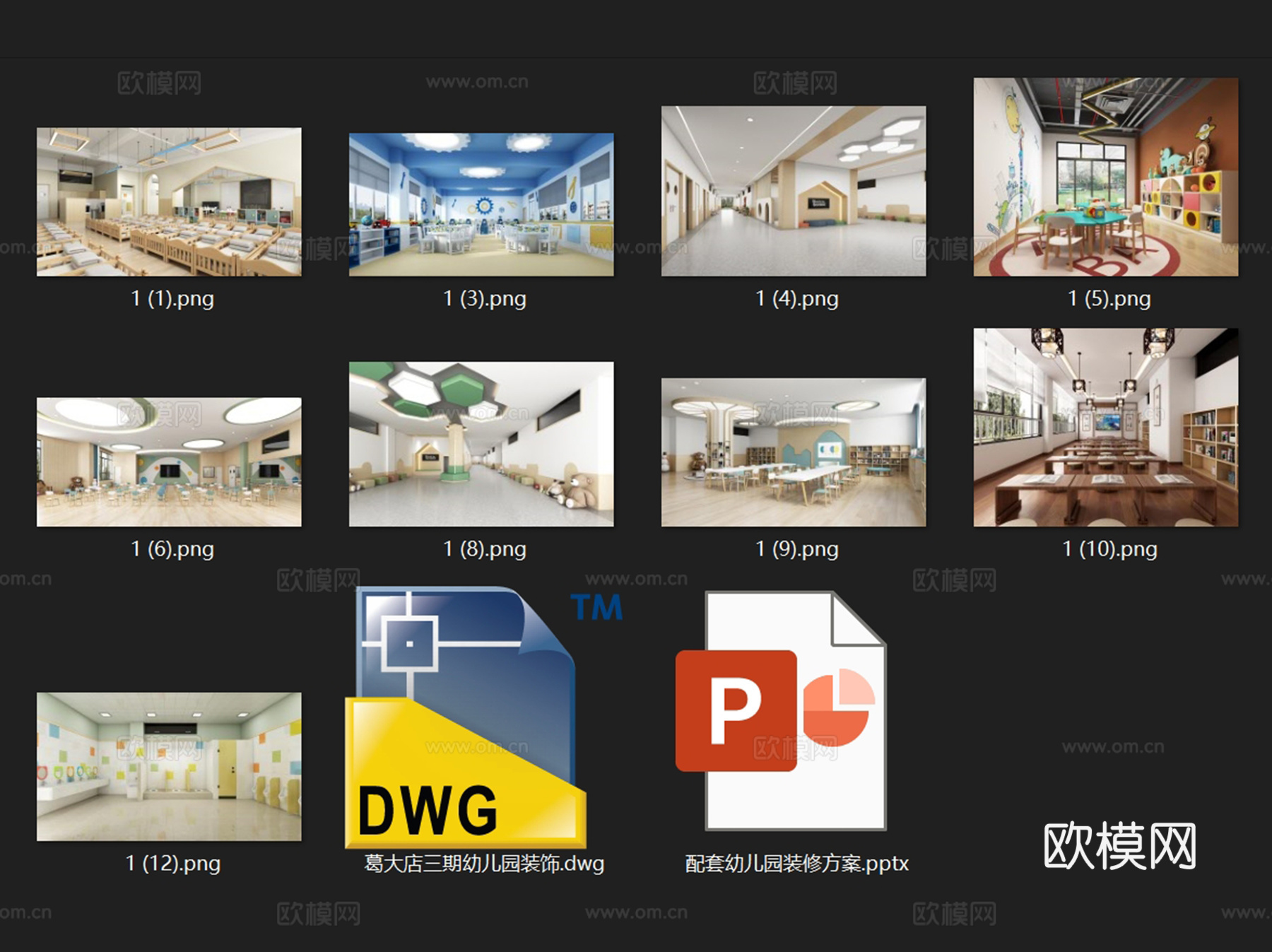Viewport: 1272px width, 952px height.
Task: Open the 1 (1).png dormitory thumbnail
Action: tap(169, 201)
